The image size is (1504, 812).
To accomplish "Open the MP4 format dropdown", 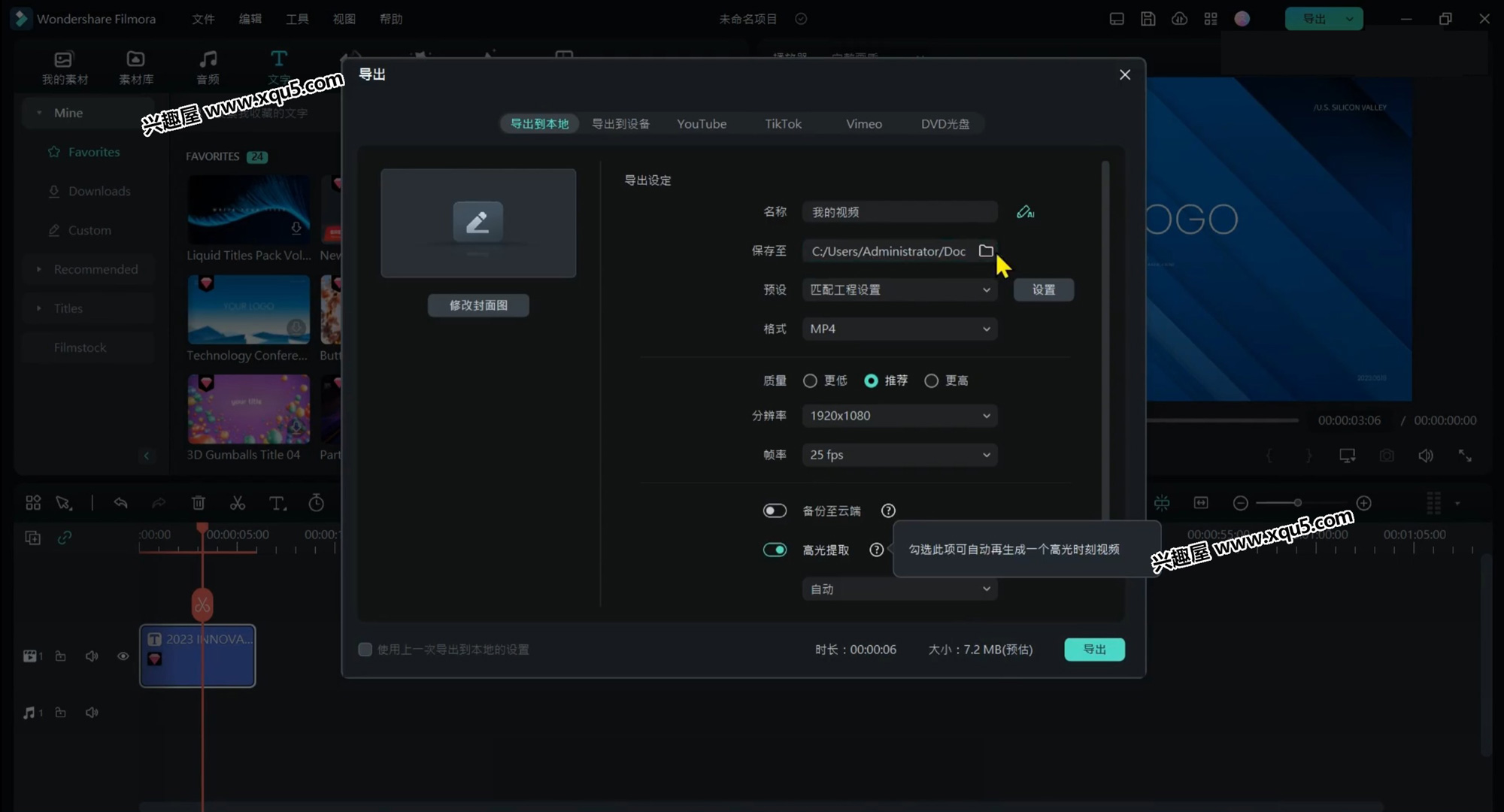I will tap(899, 329).
